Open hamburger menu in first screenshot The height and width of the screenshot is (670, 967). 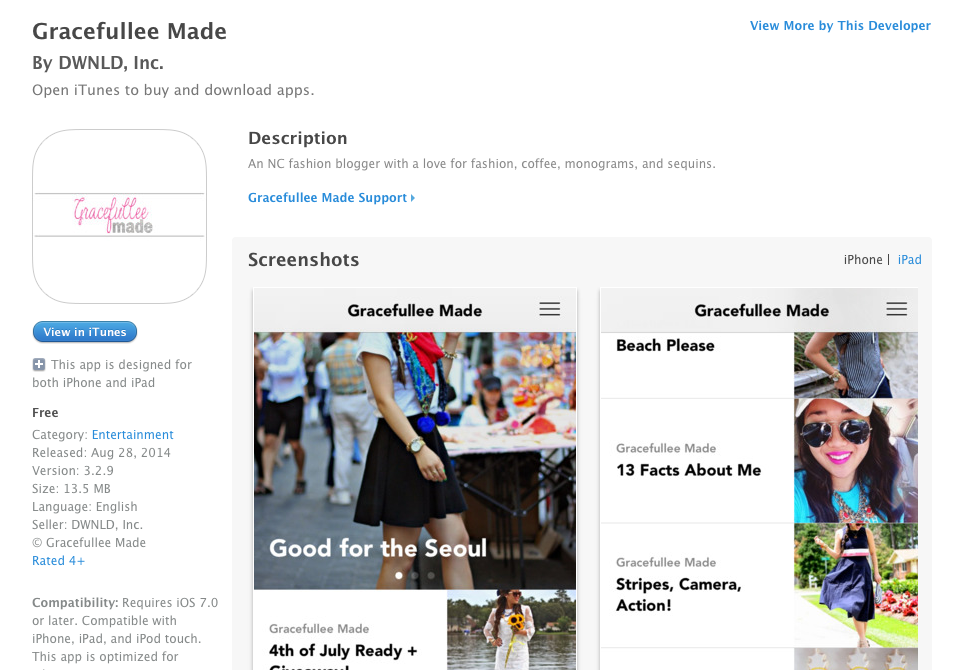pyautogui.click(x=549, y=309)
